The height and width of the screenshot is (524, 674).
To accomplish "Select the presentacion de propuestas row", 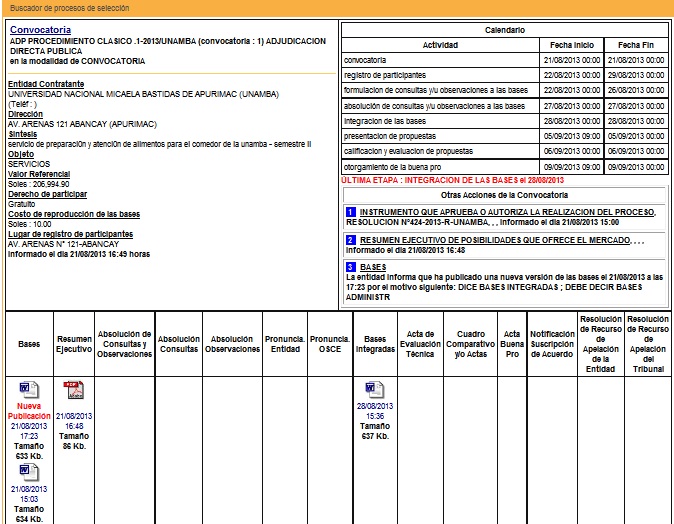I will click(x=505, y=136).
